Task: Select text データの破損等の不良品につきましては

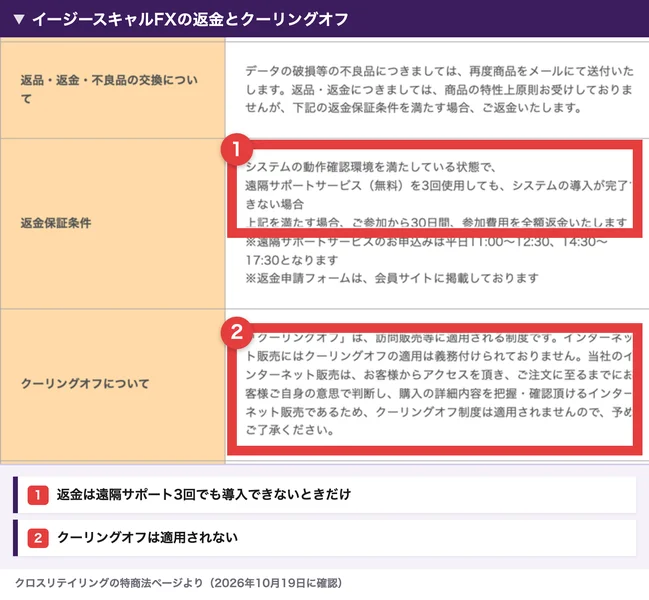Action: click(349, 72)
